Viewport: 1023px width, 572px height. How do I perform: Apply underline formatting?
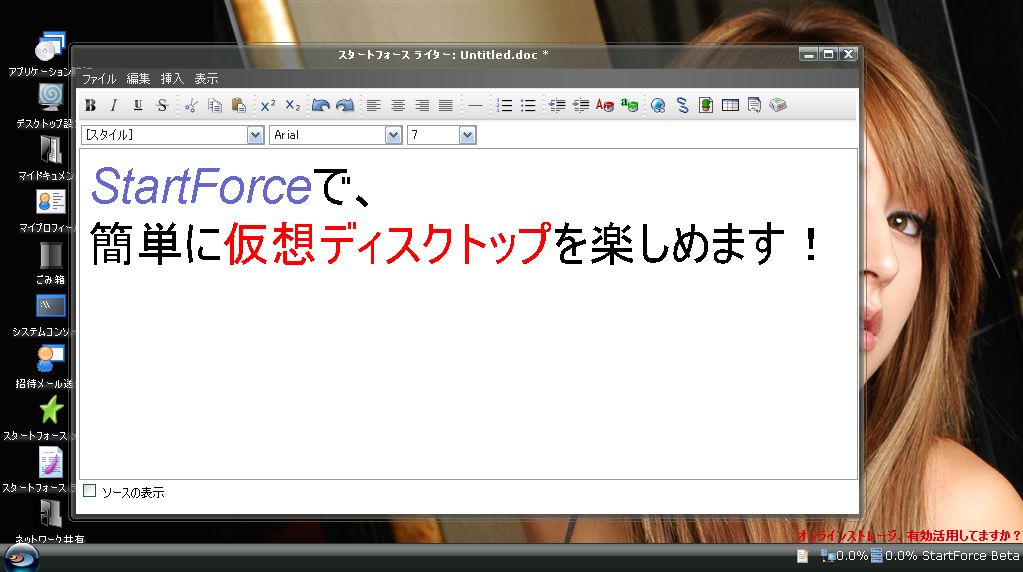pos(138,105)
